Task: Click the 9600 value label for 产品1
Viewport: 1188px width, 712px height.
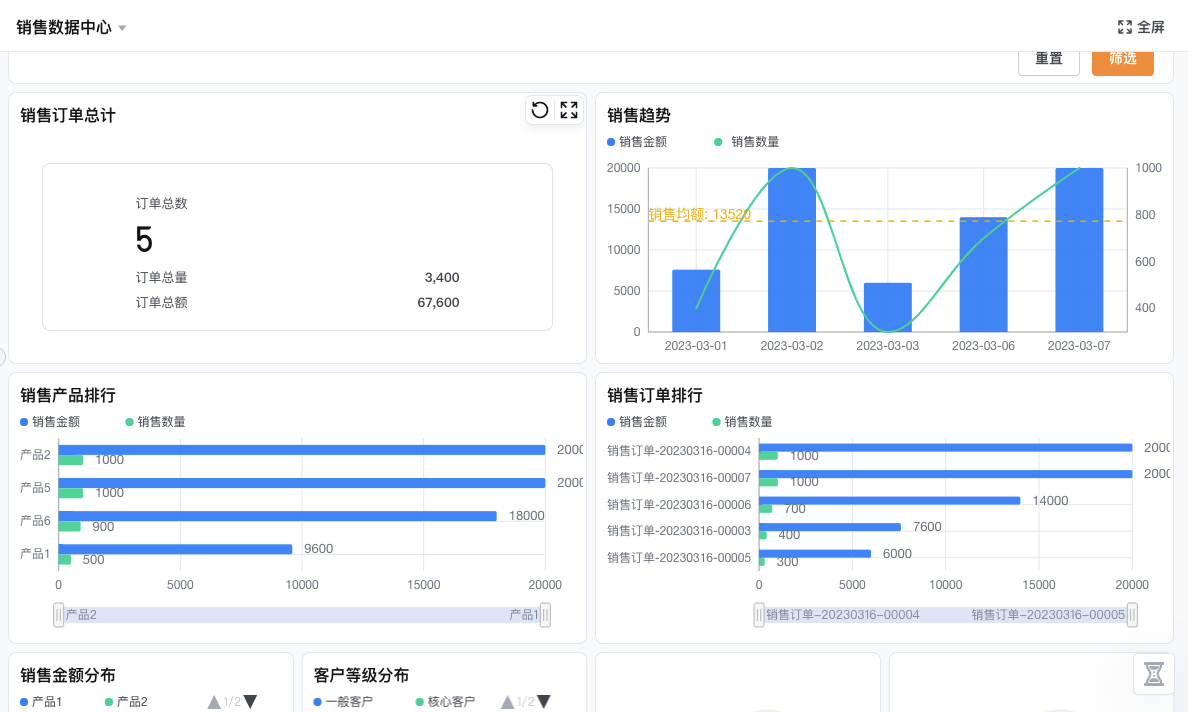Action: (318, 549)
